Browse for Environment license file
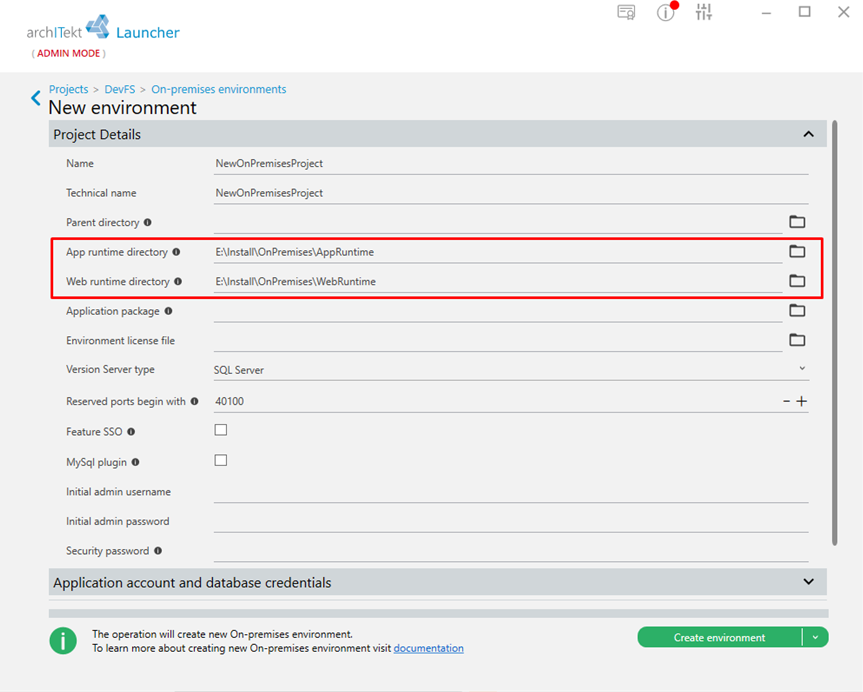 coord(797,340)
